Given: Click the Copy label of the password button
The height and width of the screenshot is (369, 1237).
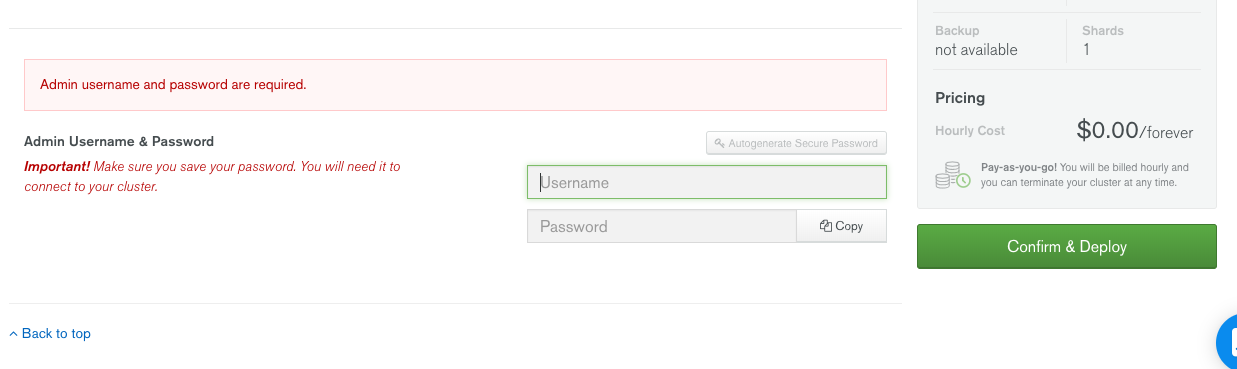Looking at the screenshot, I should point(849,226).
